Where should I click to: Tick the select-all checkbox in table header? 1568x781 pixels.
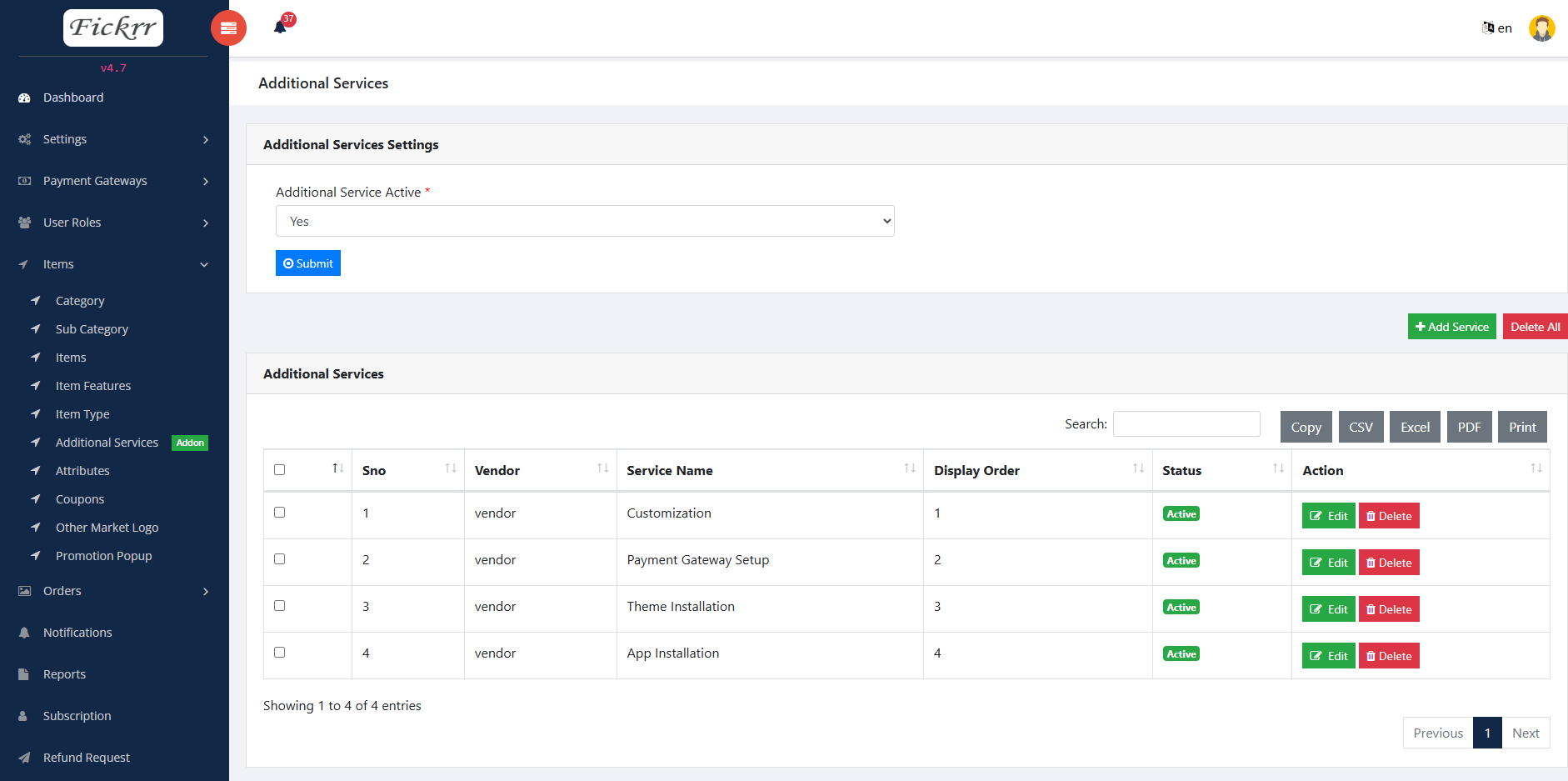pos(280,470)
